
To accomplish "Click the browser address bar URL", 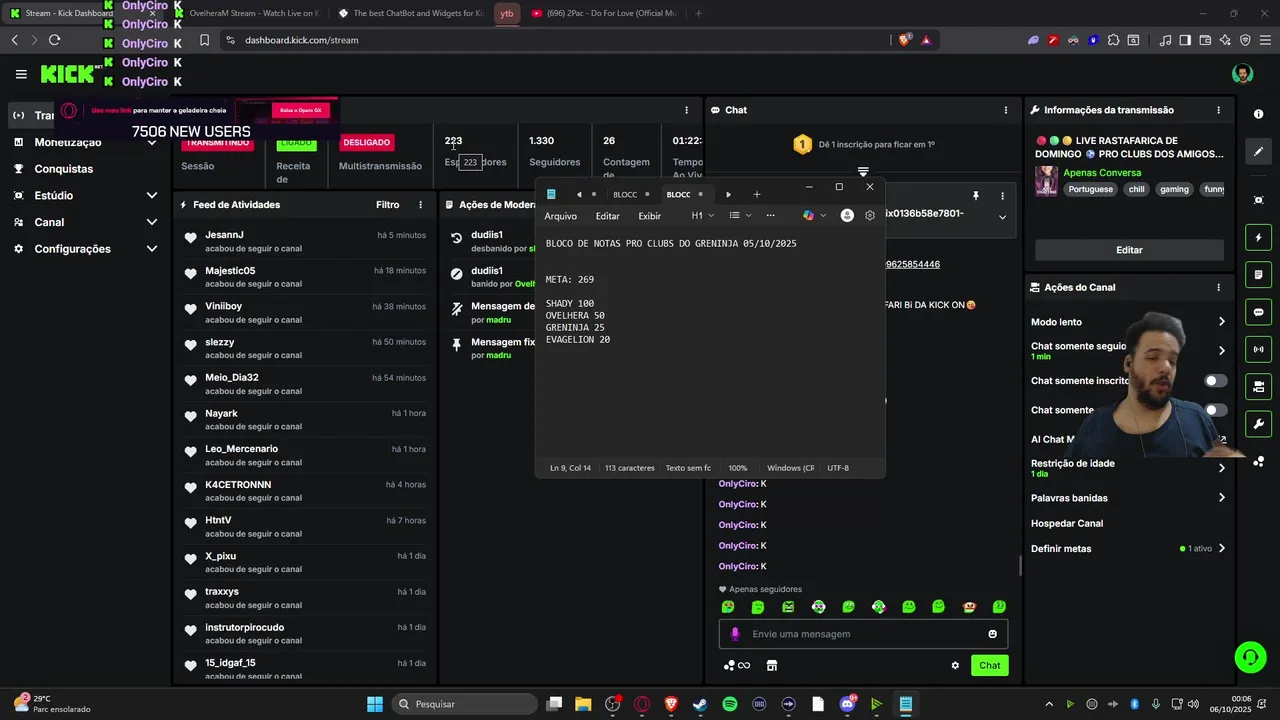I will 301,40.
